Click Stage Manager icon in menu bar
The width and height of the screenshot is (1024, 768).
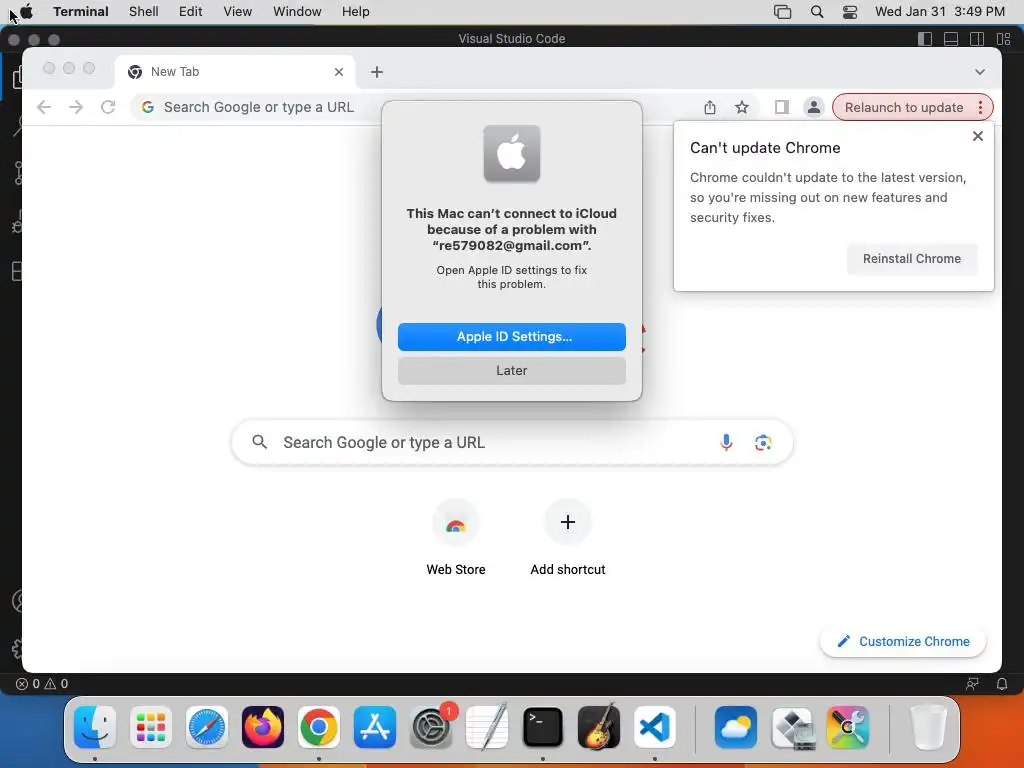click(x=782, y=12)
